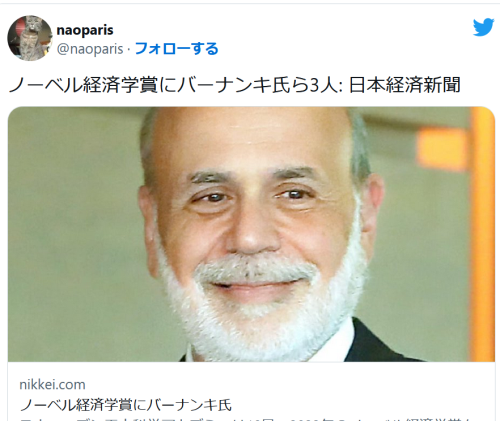Click the nikkei.com domain label
The width and height of the screenshot is (500, 421).
tap(52, 385)
